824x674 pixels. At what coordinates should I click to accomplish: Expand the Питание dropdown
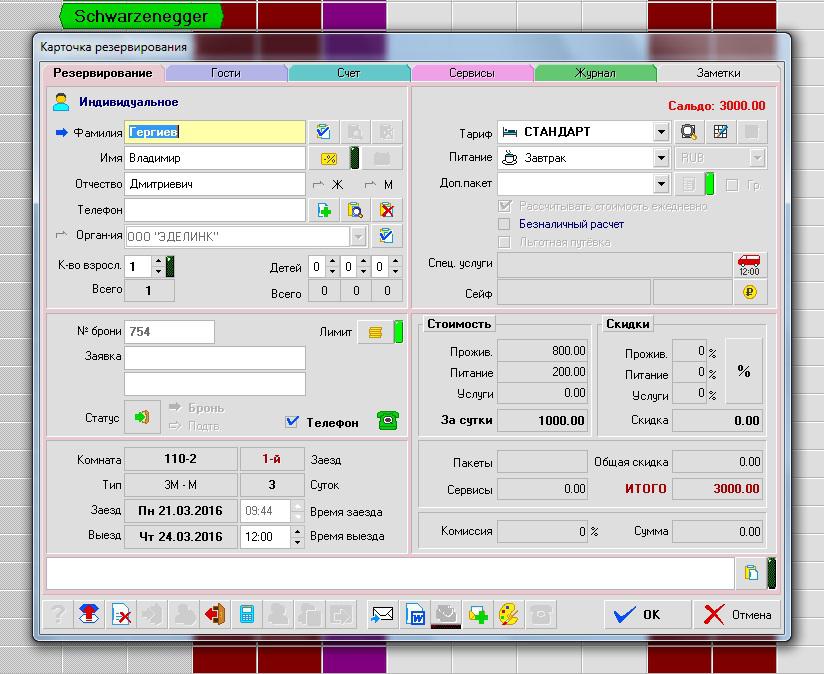point(661,158)
